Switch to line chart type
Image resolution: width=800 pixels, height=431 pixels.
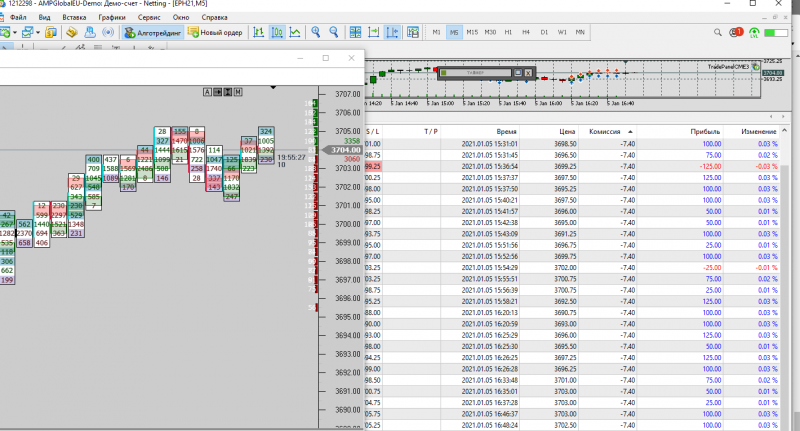click(x=295, y=33)
